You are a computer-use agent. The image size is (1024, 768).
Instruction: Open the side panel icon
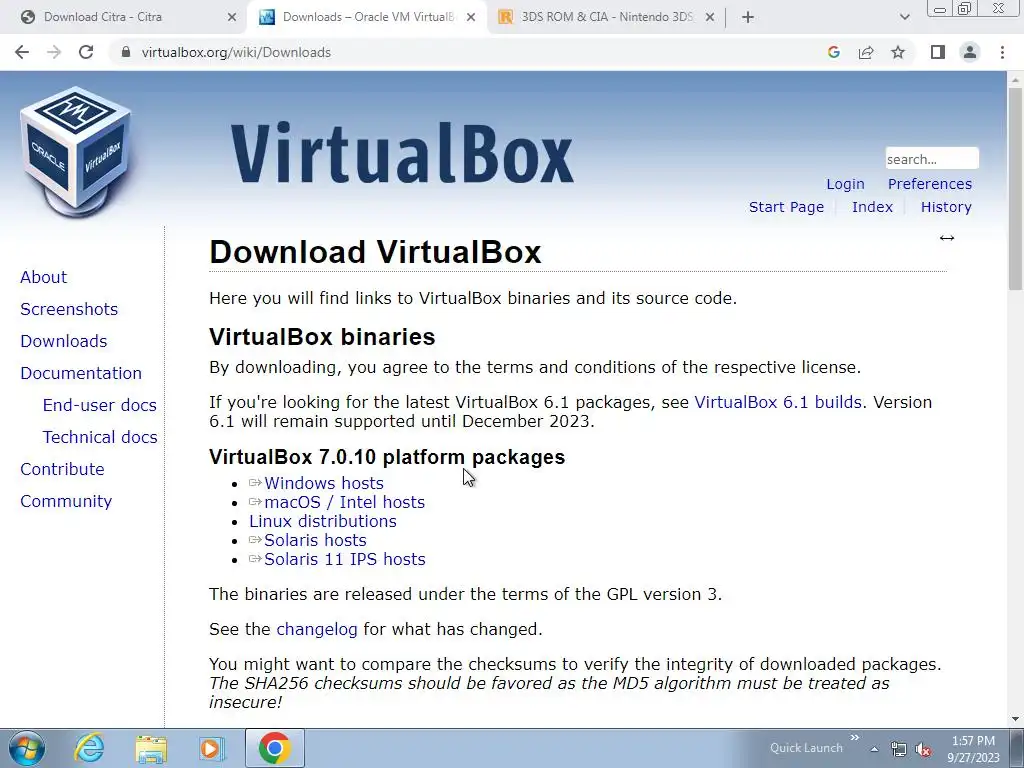click(x=938, y=52)
